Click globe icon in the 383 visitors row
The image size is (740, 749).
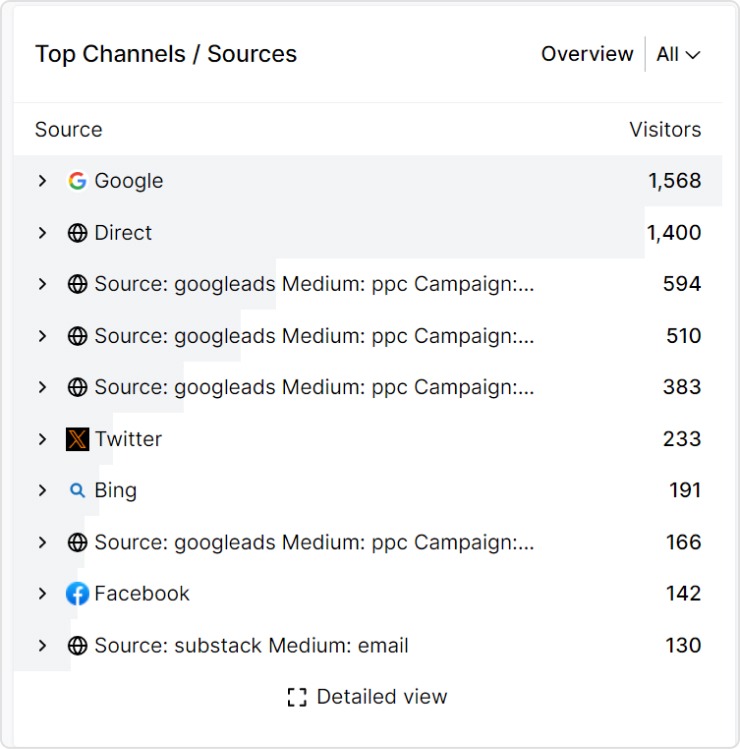[77, 387]
